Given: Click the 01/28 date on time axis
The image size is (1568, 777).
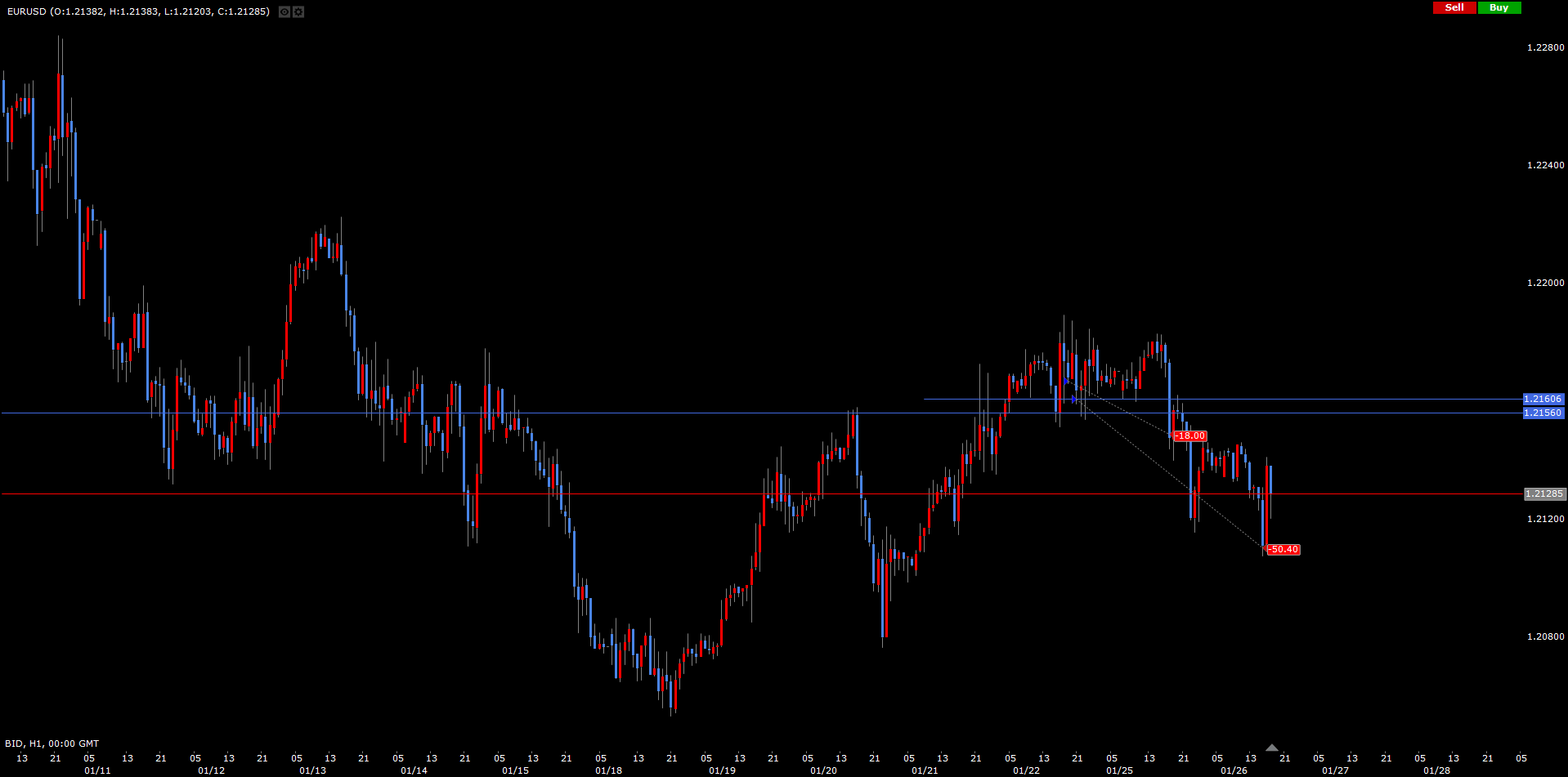Looking at the screenshot, I should pos(1436,770).
